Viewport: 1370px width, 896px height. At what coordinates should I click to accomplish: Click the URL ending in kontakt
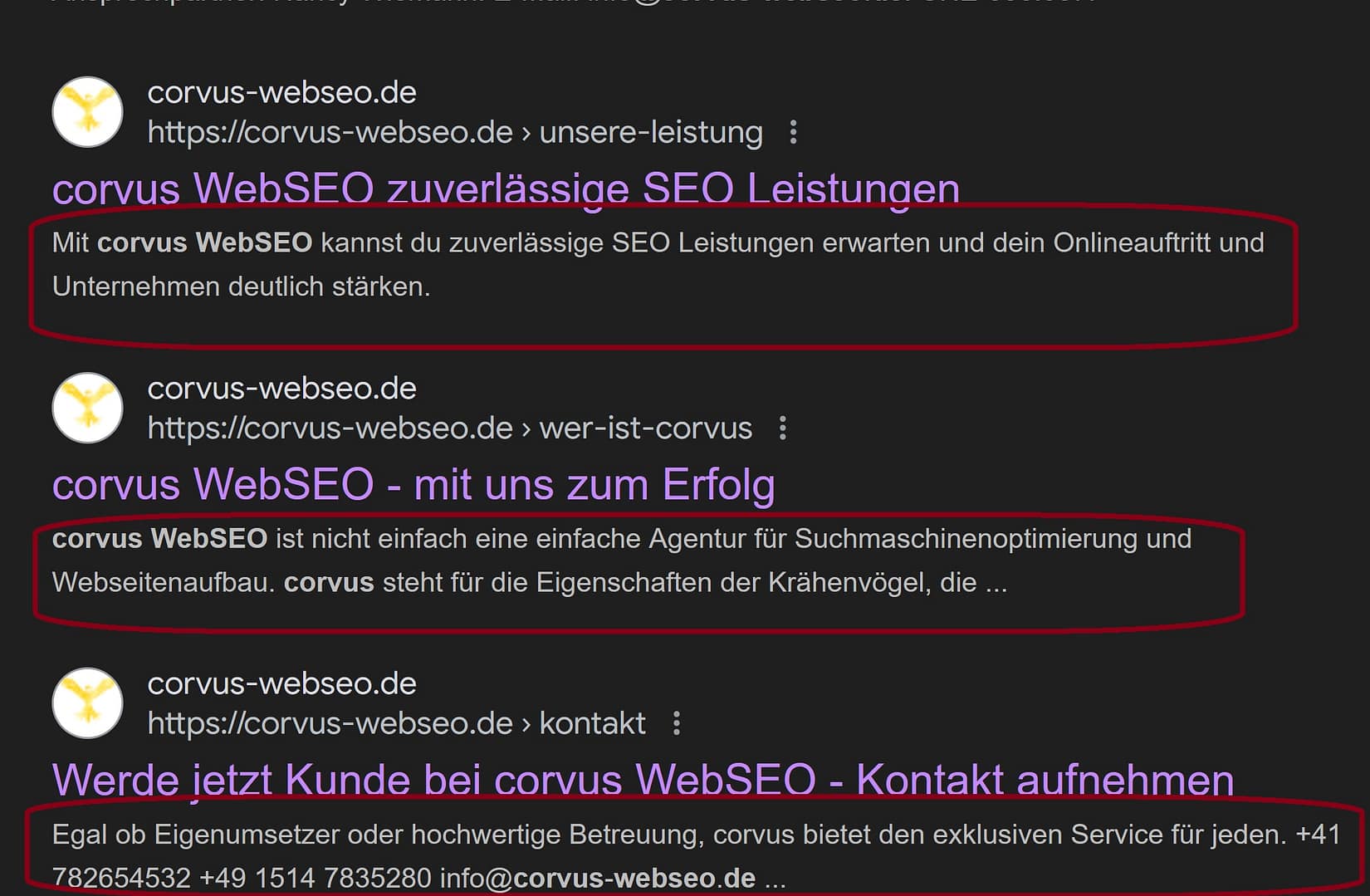click(x=397, y=723)
